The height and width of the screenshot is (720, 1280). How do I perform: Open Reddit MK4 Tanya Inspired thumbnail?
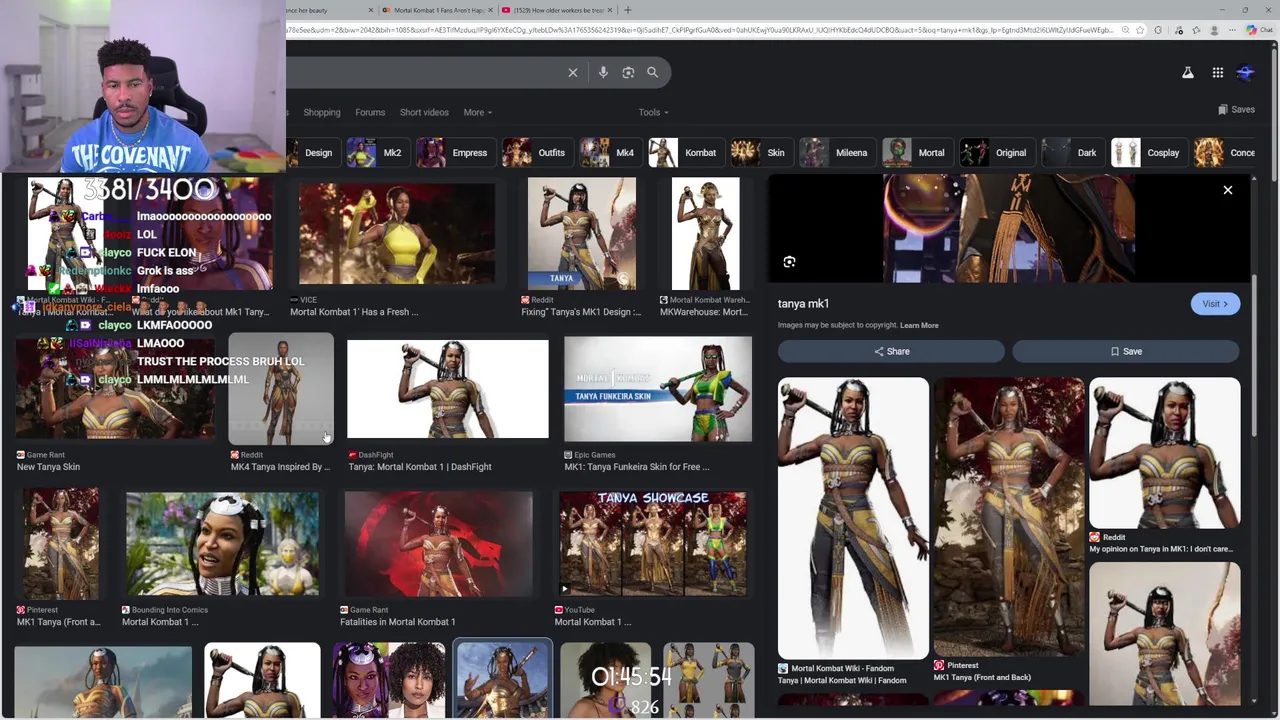[x=281, y=389]
